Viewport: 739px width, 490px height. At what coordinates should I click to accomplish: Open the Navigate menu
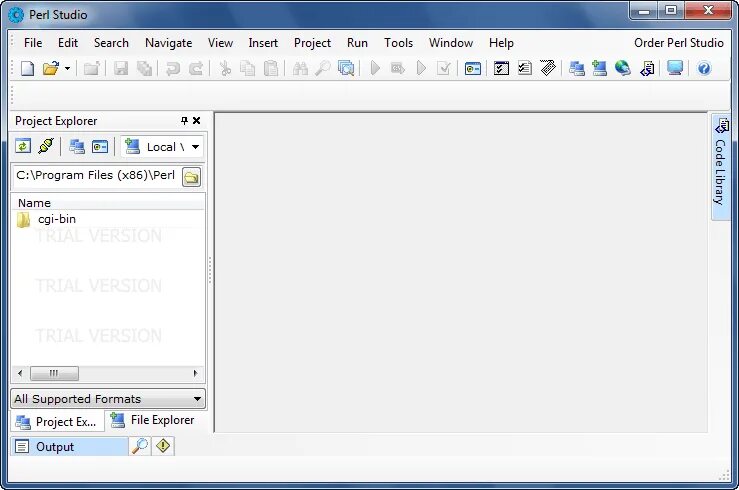click(169, 43)
